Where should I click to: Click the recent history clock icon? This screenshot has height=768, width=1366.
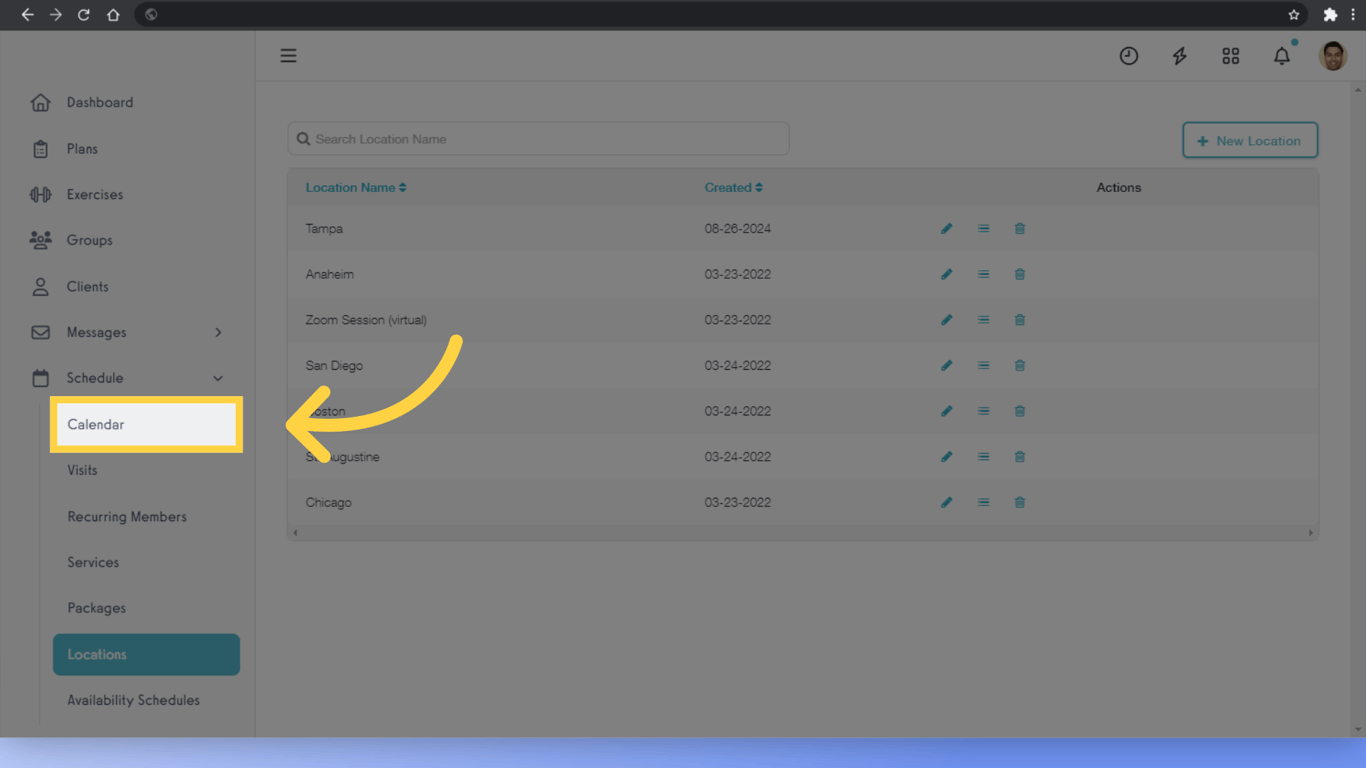coord(1129,56)
